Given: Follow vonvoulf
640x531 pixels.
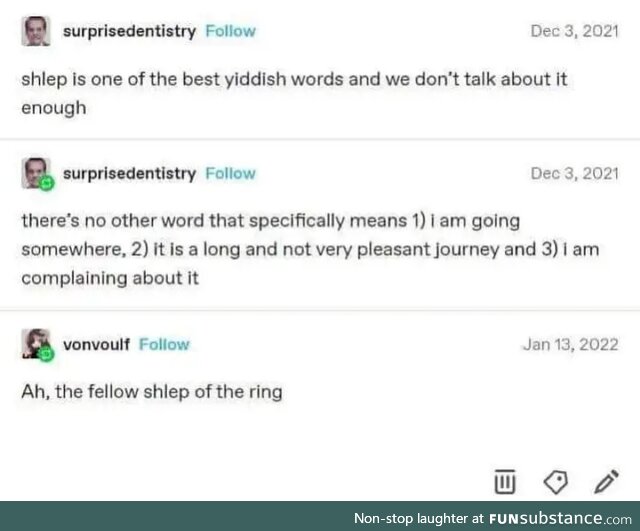Looking at the screenshot, I should click(164, 344).
